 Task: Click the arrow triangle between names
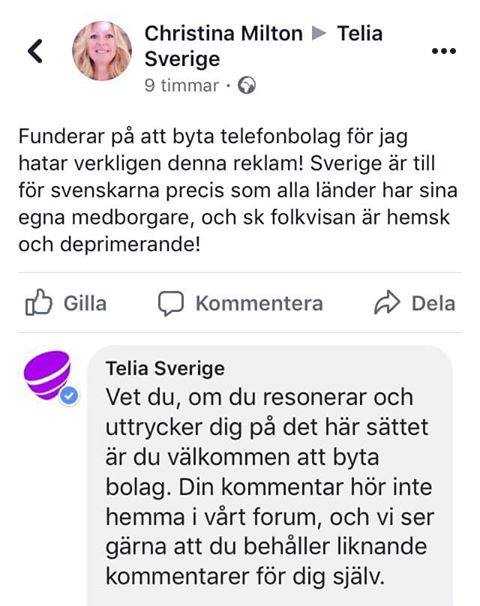pos(319,33)
